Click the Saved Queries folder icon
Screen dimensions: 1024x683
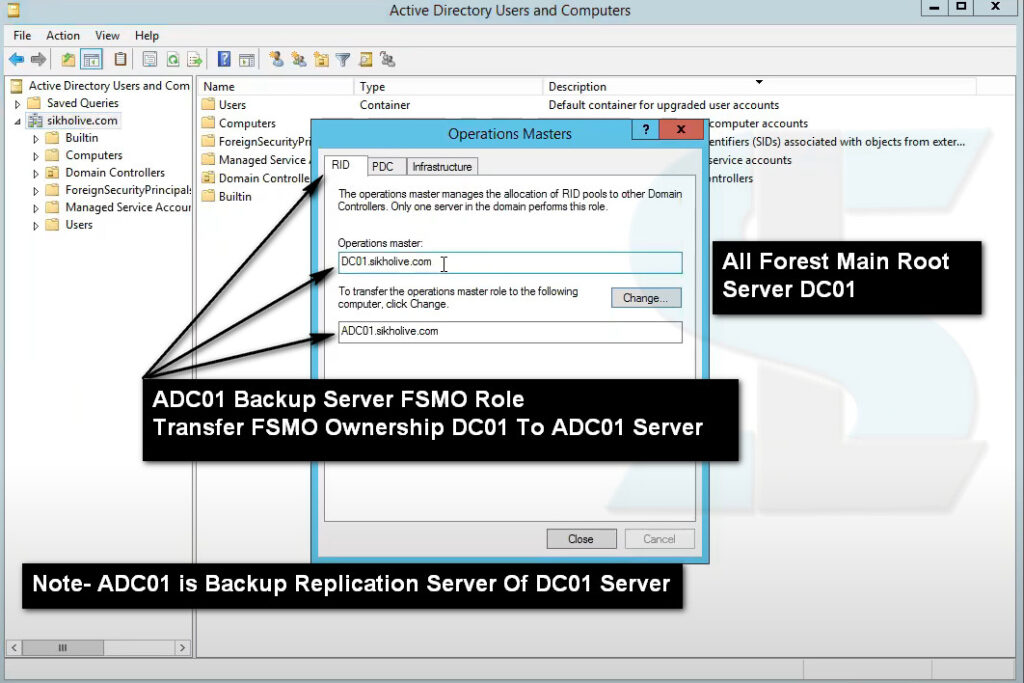coord(35,103)
